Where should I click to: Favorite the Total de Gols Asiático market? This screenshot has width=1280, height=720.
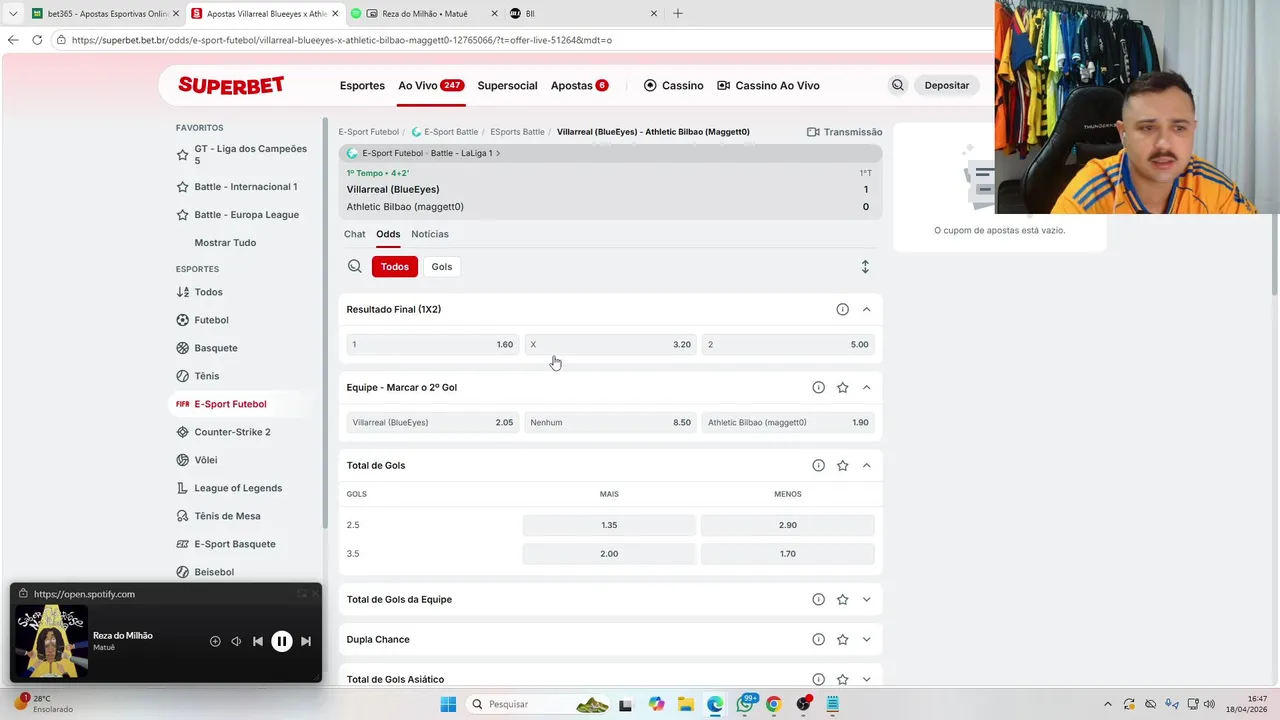[842, 679]
